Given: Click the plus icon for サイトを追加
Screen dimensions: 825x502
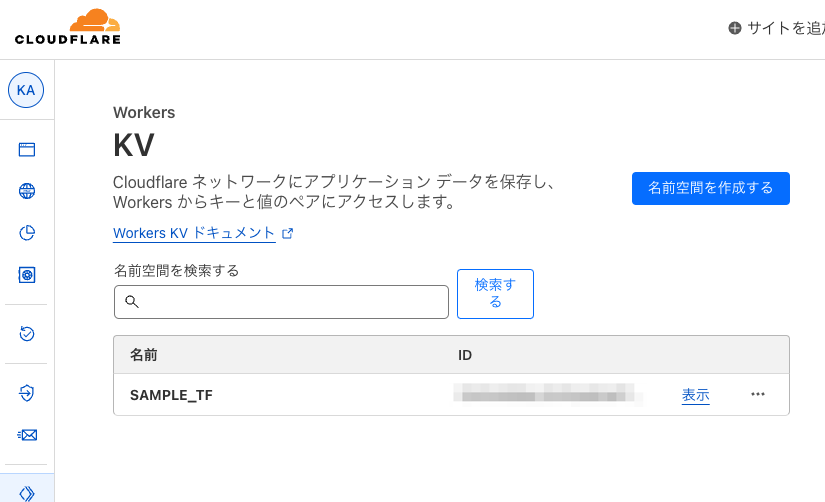Looking at the screenshot, I should [735, 28].
